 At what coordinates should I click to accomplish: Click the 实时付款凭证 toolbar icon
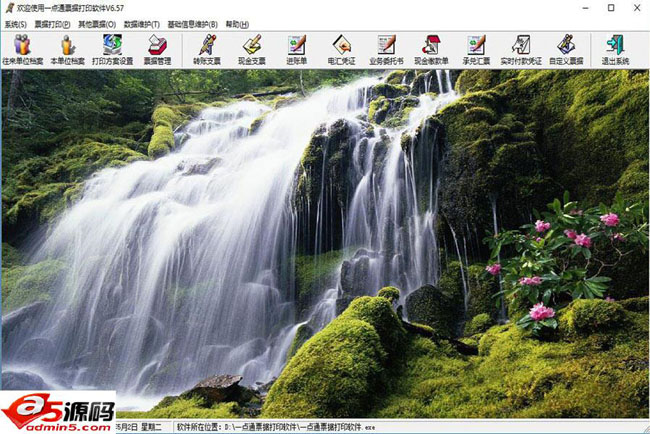[x=521, y=49]
